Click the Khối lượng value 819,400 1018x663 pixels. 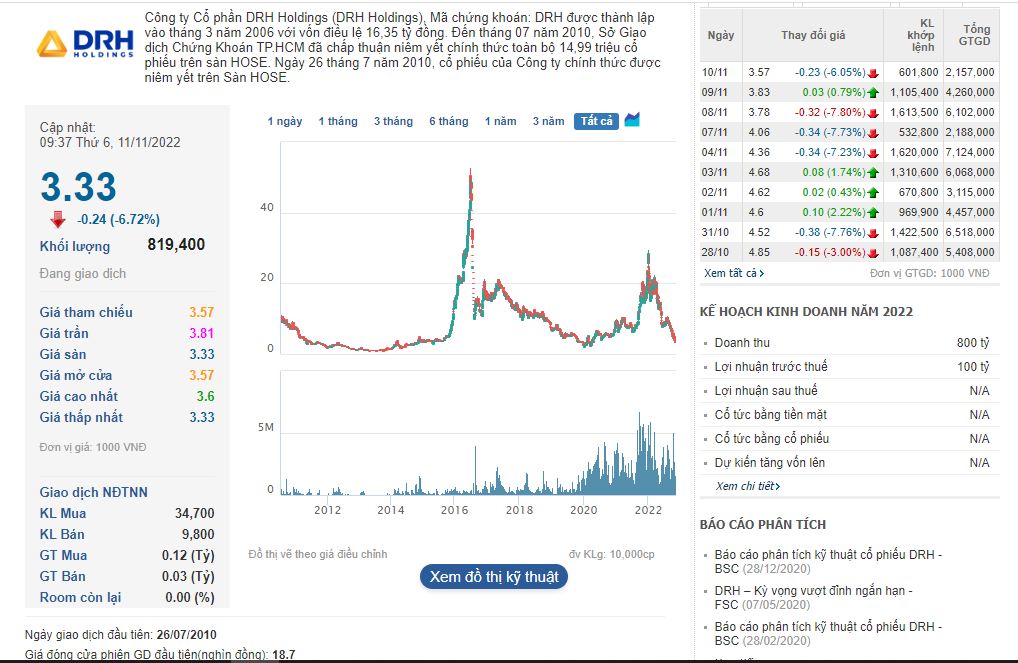[176, 245]
